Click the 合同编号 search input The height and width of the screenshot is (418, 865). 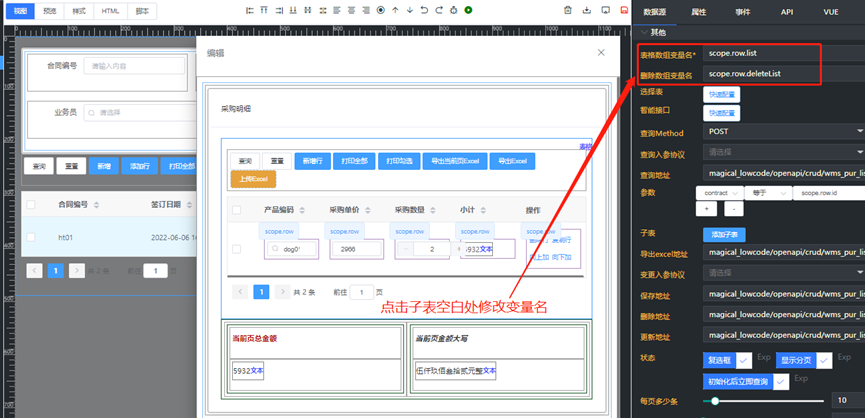click(134, 66)
